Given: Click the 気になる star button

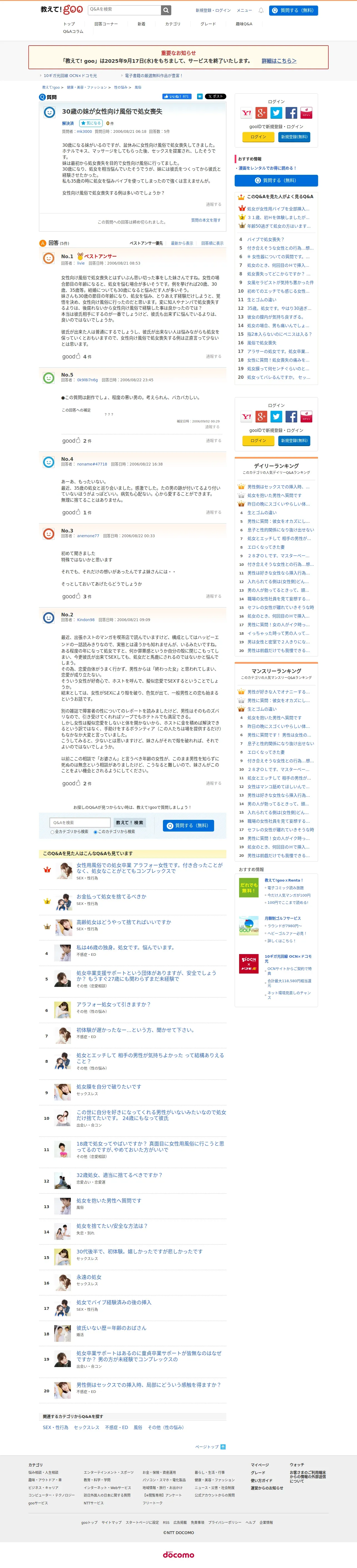Looking at the screenshot, I should pyautogui.click(x=91, y=123).
